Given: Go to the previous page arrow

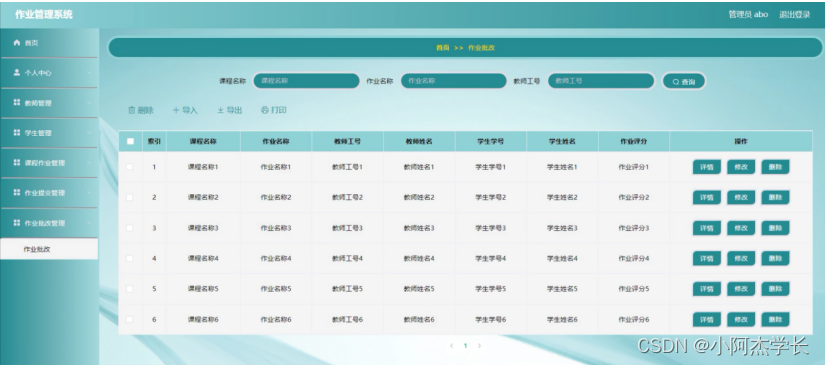Looking at the screenshot, I should [451, 346].
